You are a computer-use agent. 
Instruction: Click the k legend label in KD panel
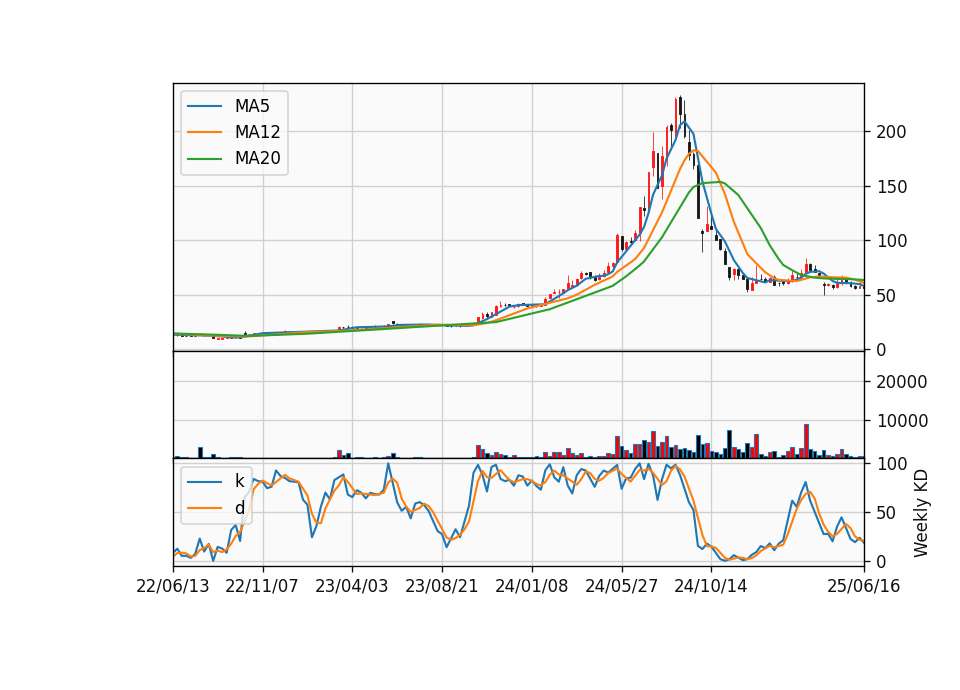[x=239, y=481]
